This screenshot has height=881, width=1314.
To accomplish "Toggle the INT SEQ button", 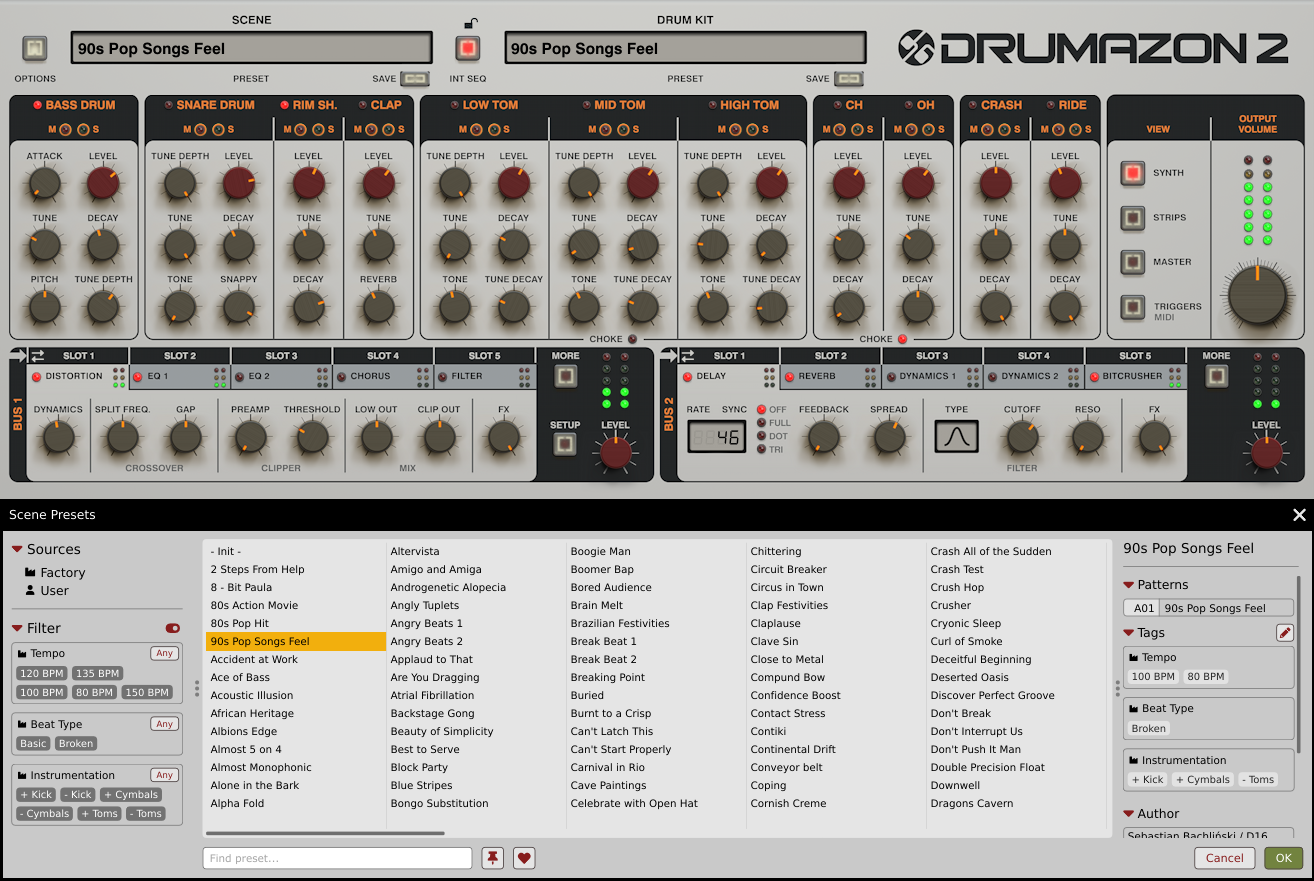I will pos(467,47).
